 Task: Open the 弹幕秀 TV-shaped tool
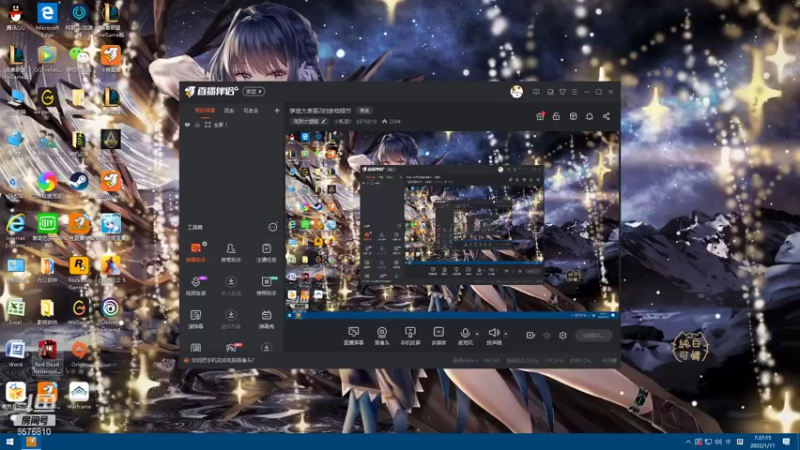click(x=266, y=319)
